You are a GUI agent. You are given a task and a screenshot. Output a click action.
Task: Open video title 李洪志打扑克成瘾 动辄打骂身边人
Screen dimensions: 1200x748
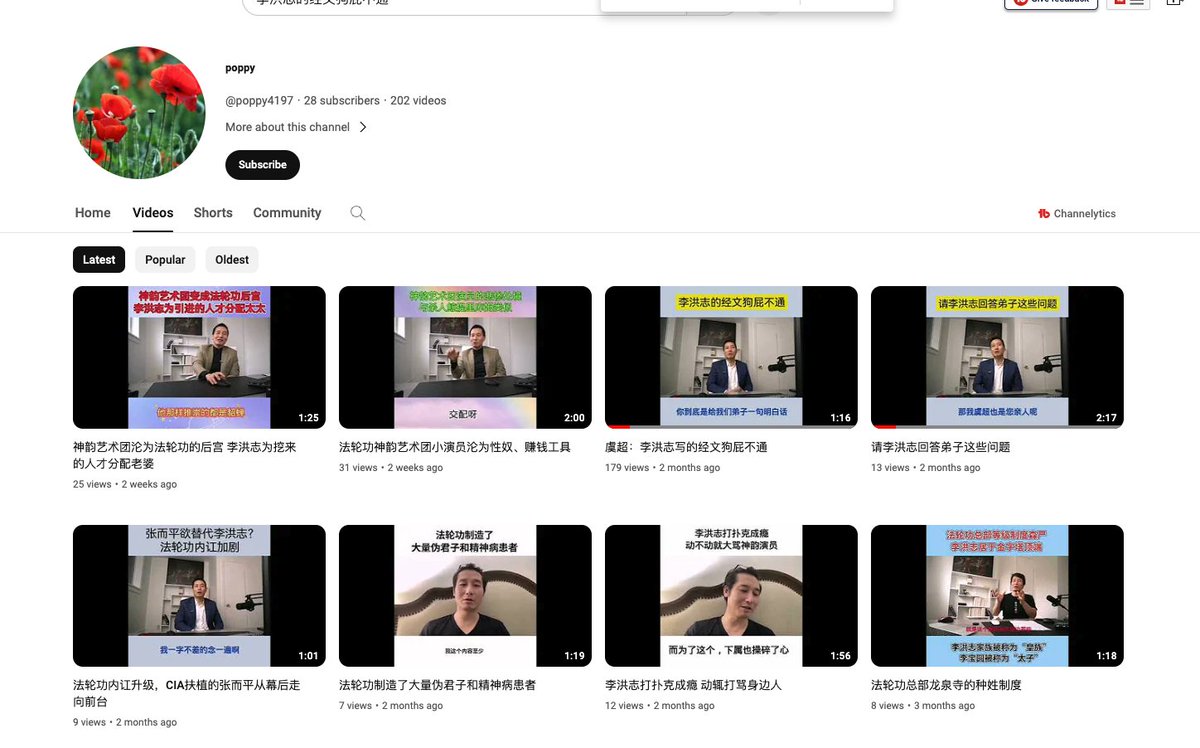694,685
